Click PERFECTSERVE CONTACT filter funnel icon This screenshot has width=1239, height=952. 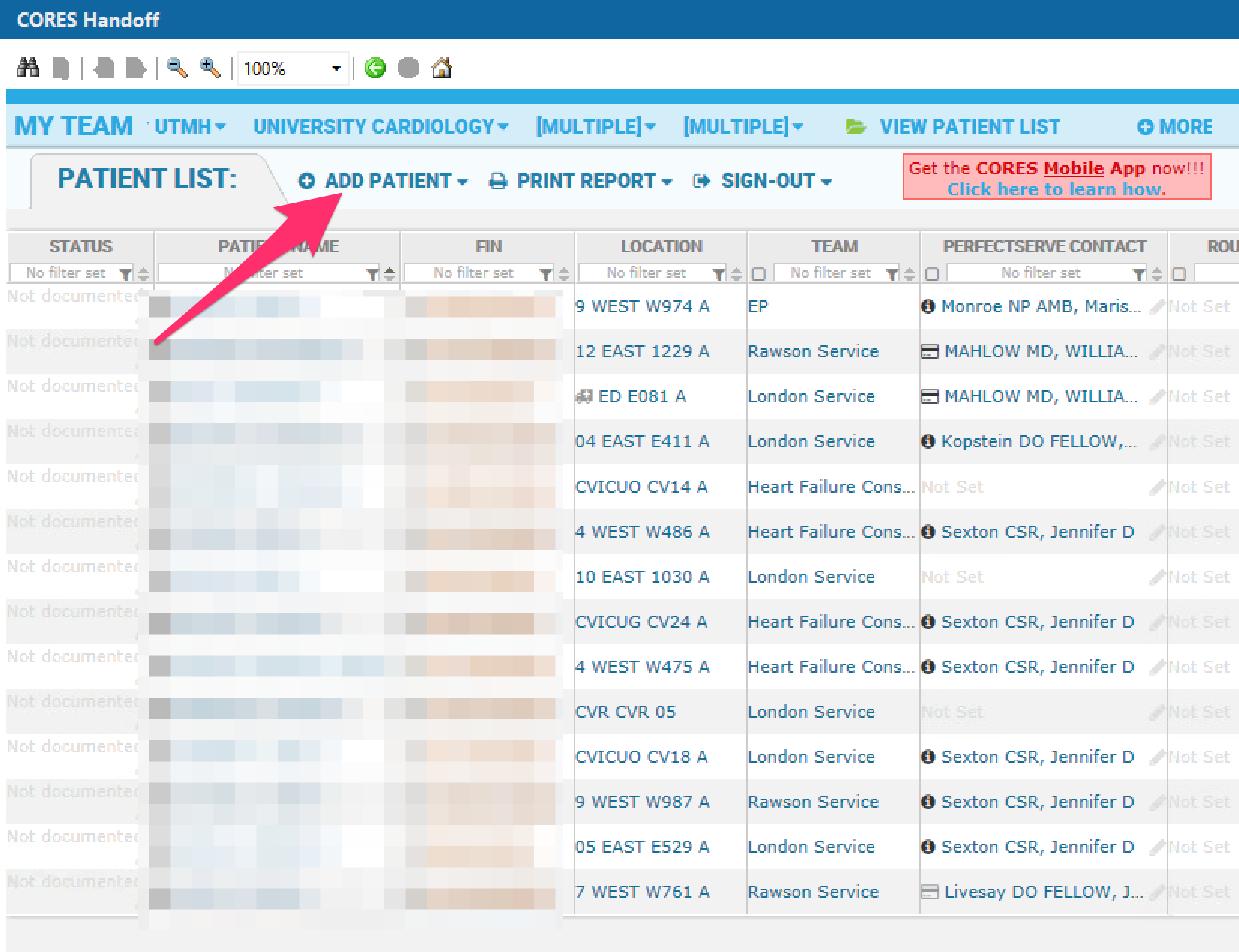tap(1140, 274)
